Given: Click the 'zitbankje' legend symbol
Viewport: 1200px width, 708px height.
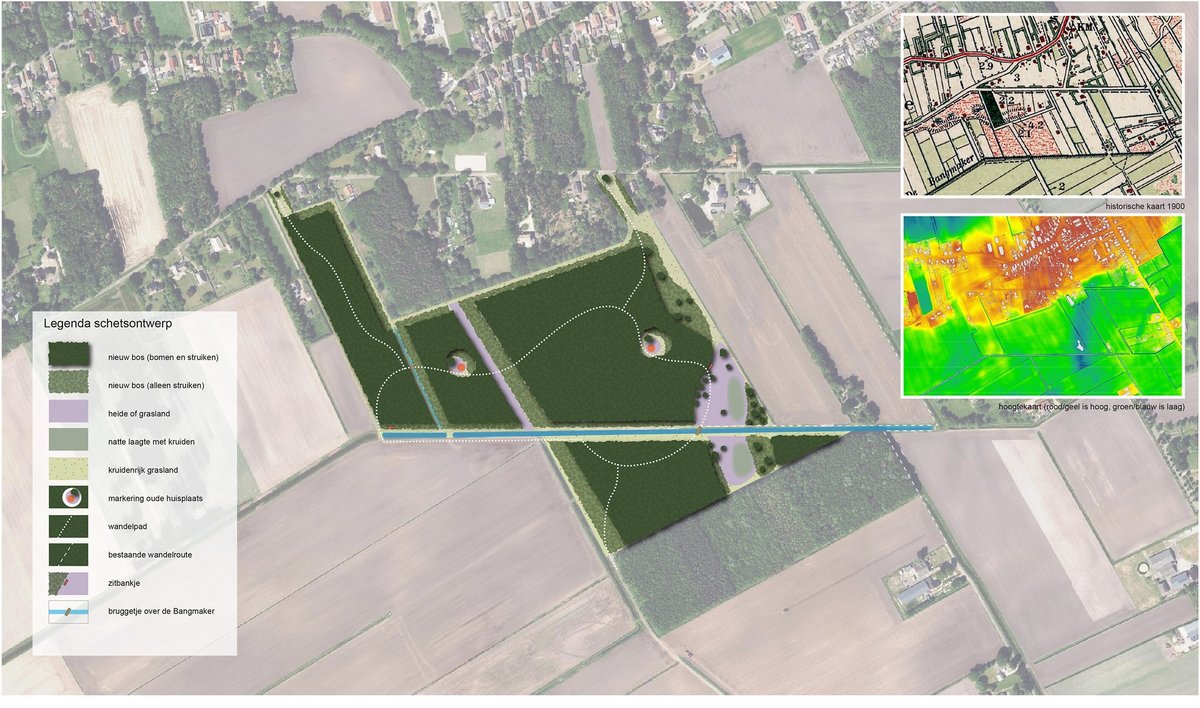Looking at the screenshot, I should 69,583.
